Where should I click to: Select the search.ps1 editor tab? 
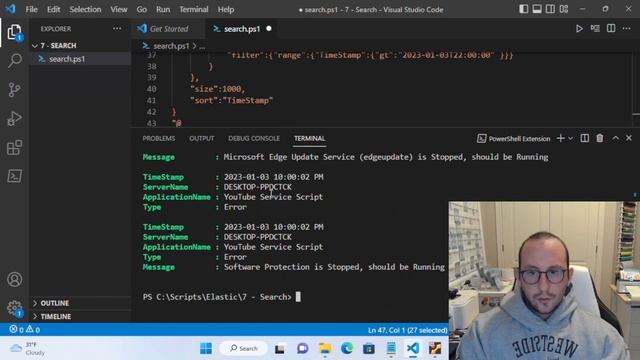coord(242,29)
